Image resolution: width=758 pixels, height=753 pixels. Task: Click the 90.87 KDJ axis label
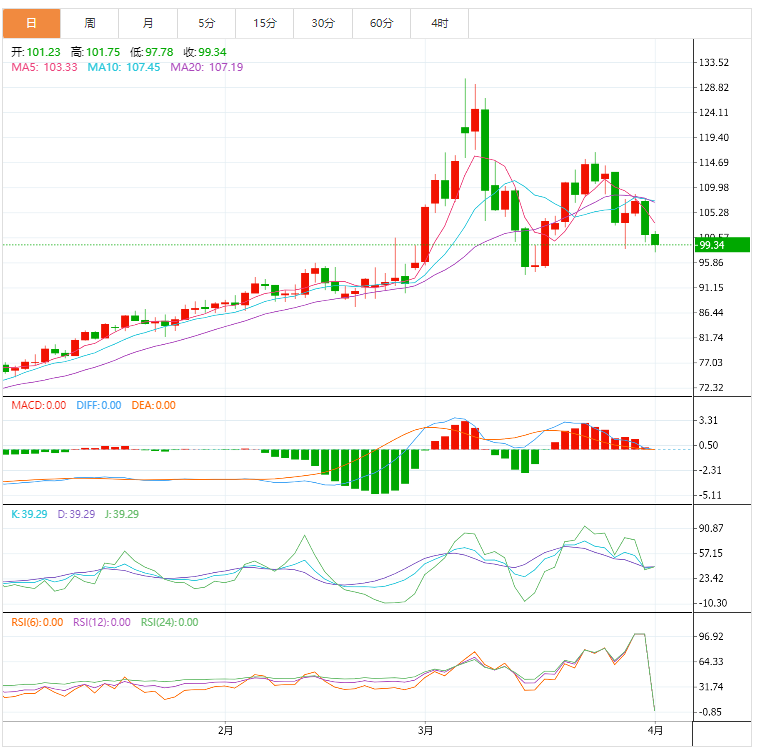pos(711,529)
